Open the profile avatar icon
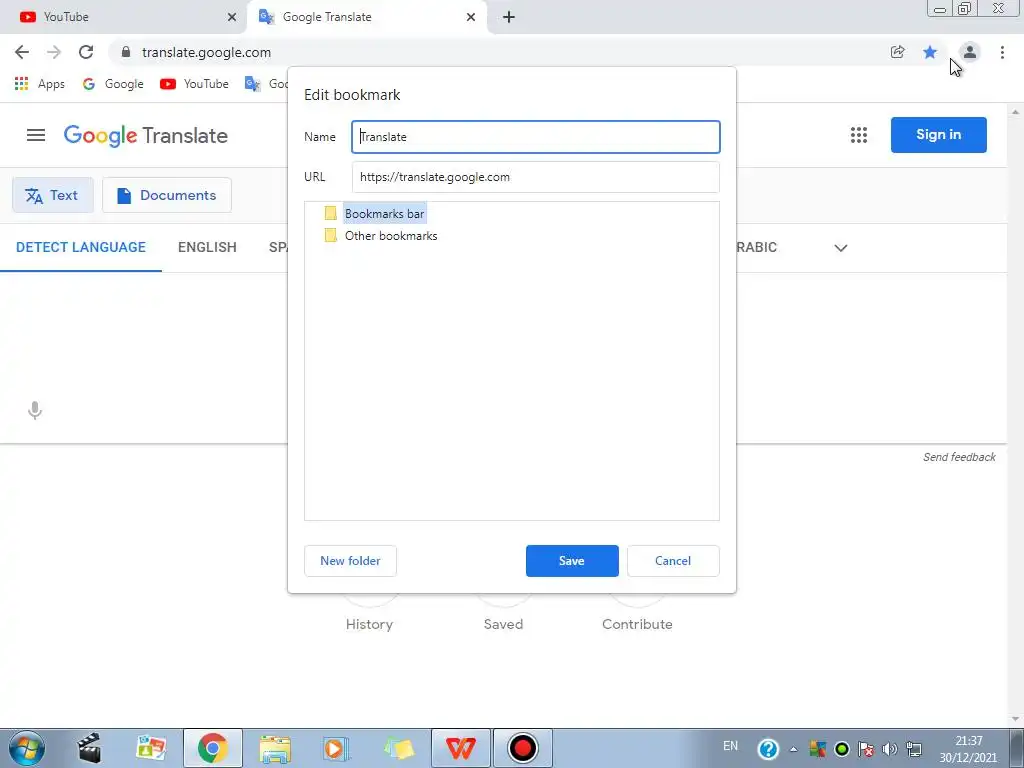The height and width of the screenshot is (768, 1024). click(x=970, y=52)
